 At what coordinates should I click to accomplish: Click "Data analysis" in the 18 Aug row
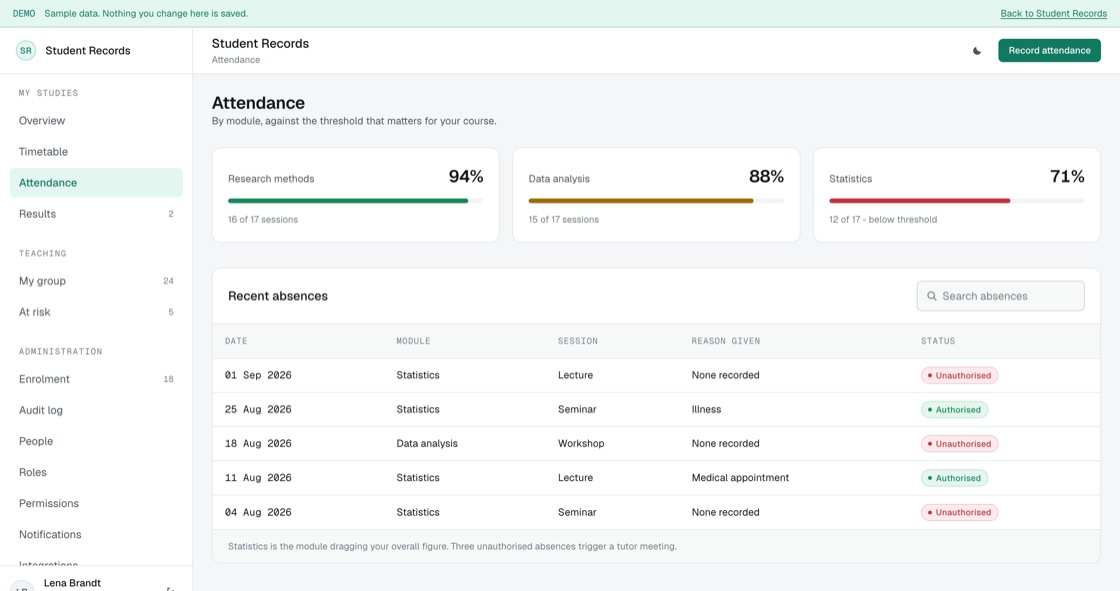427,444
